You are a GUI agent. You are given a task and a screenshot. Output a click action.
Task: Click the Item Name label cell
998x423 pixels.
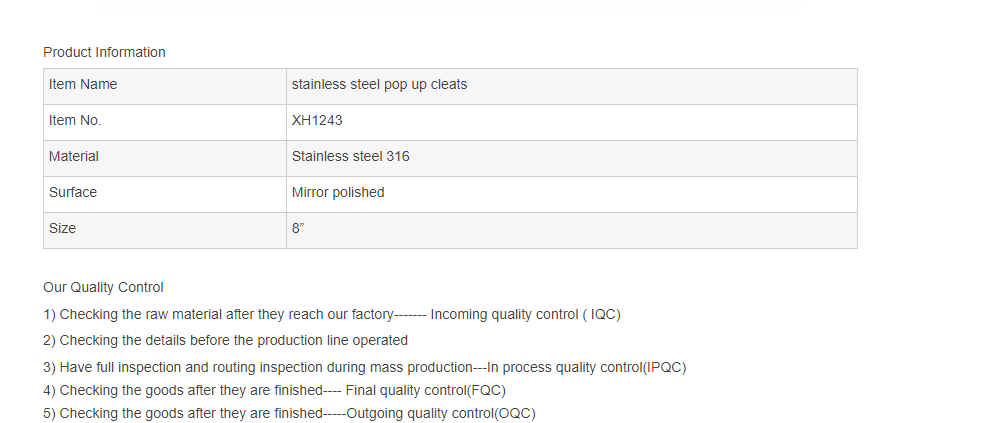point(83,85)
